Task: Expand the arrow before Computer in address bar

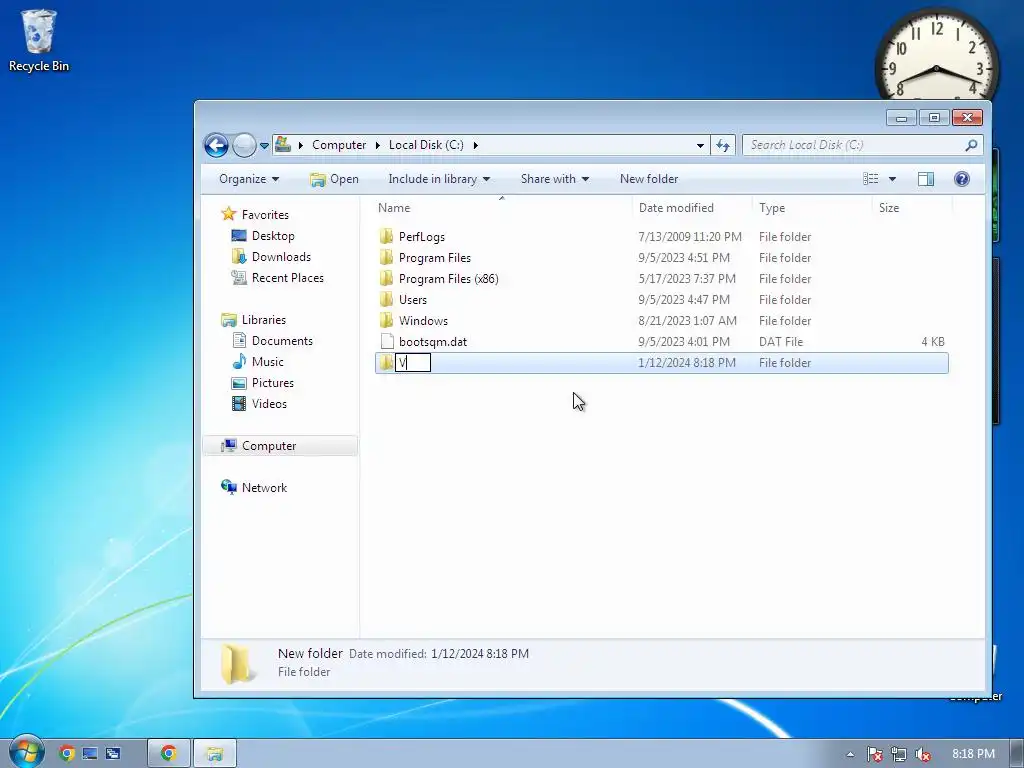Action: tap(300, 145)
